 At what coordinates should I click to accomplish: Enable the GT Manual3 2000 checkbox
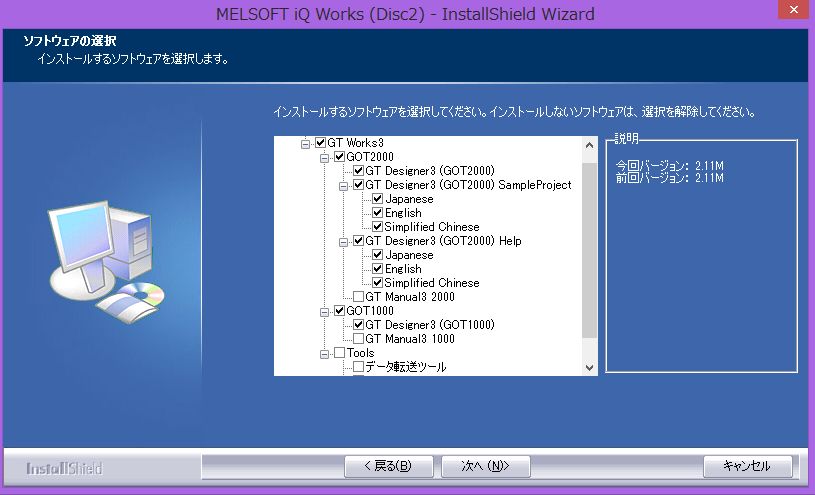coord(359,297)
